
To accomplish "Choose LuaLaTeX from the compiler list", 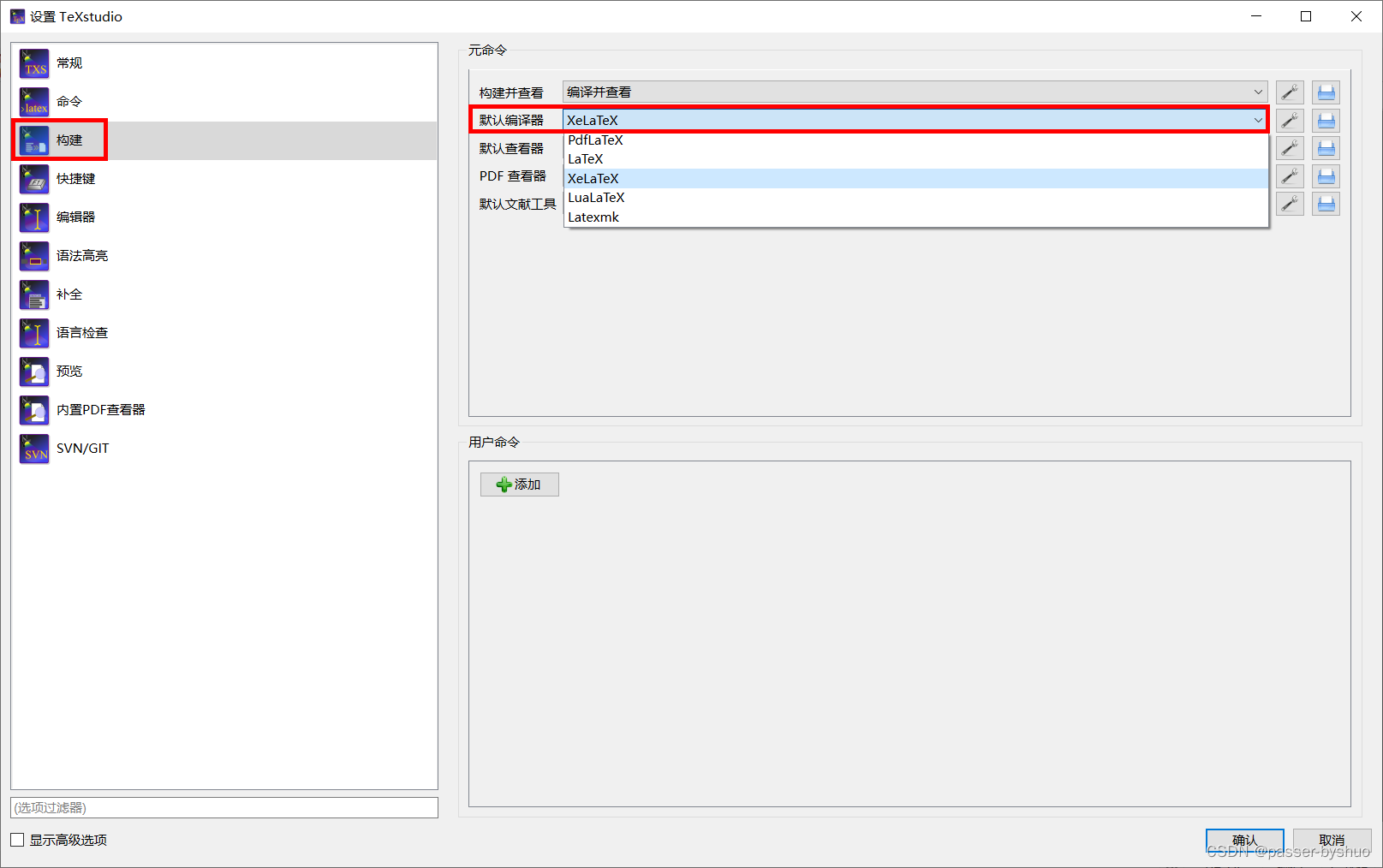I will click(x=915, y=198).
